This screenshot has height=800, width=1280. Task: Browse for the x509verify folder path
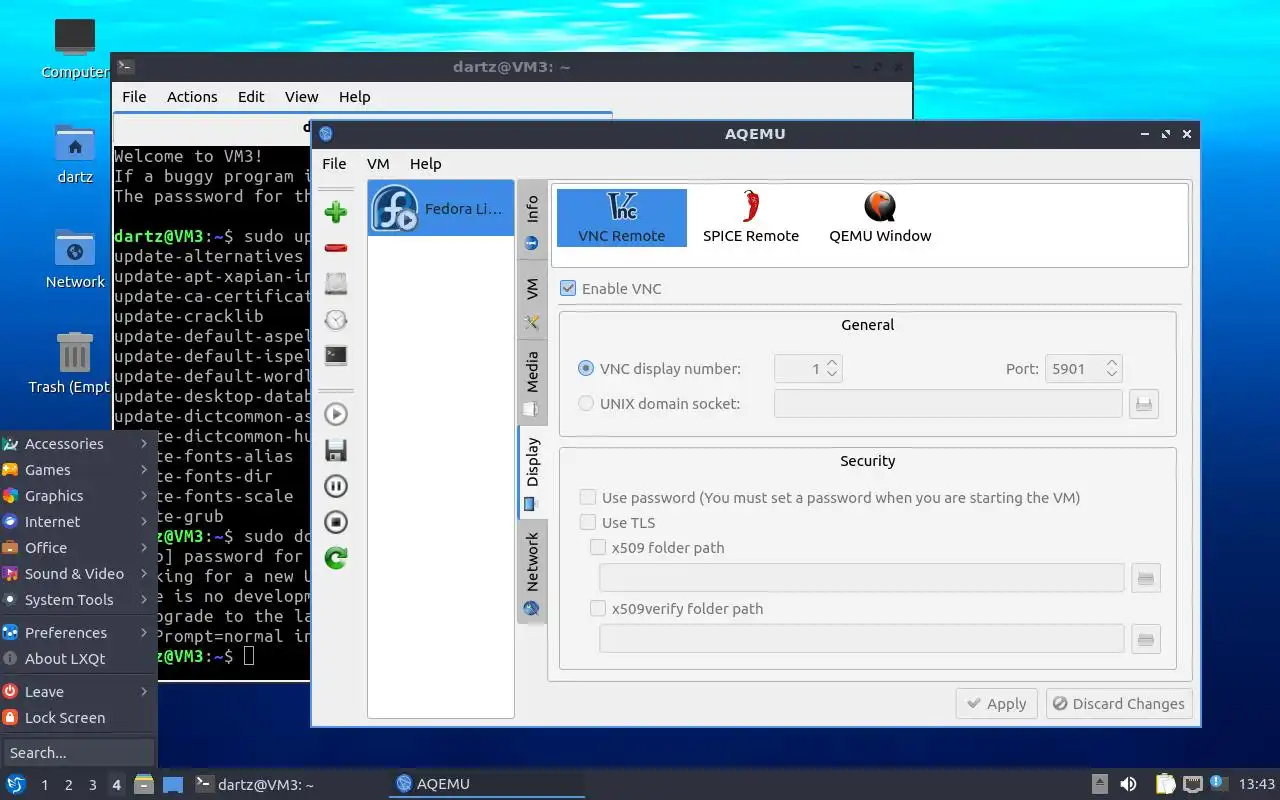[x=1146, y=639]
